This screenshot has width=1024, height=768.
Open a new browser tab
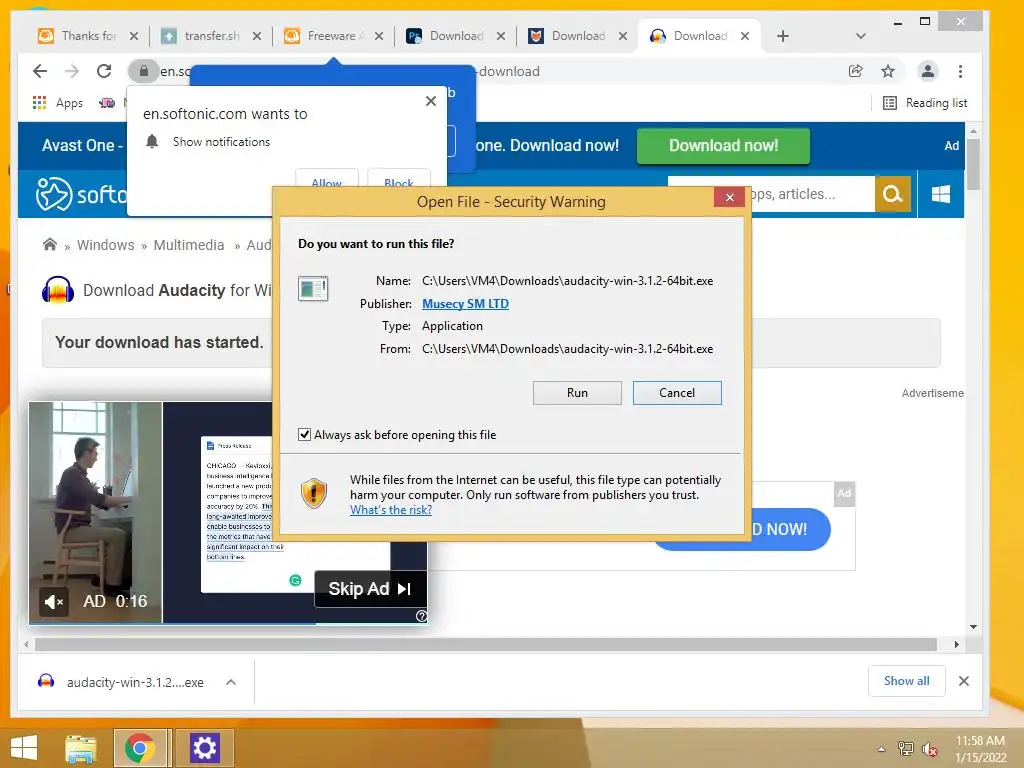click(x=783, y=36)
